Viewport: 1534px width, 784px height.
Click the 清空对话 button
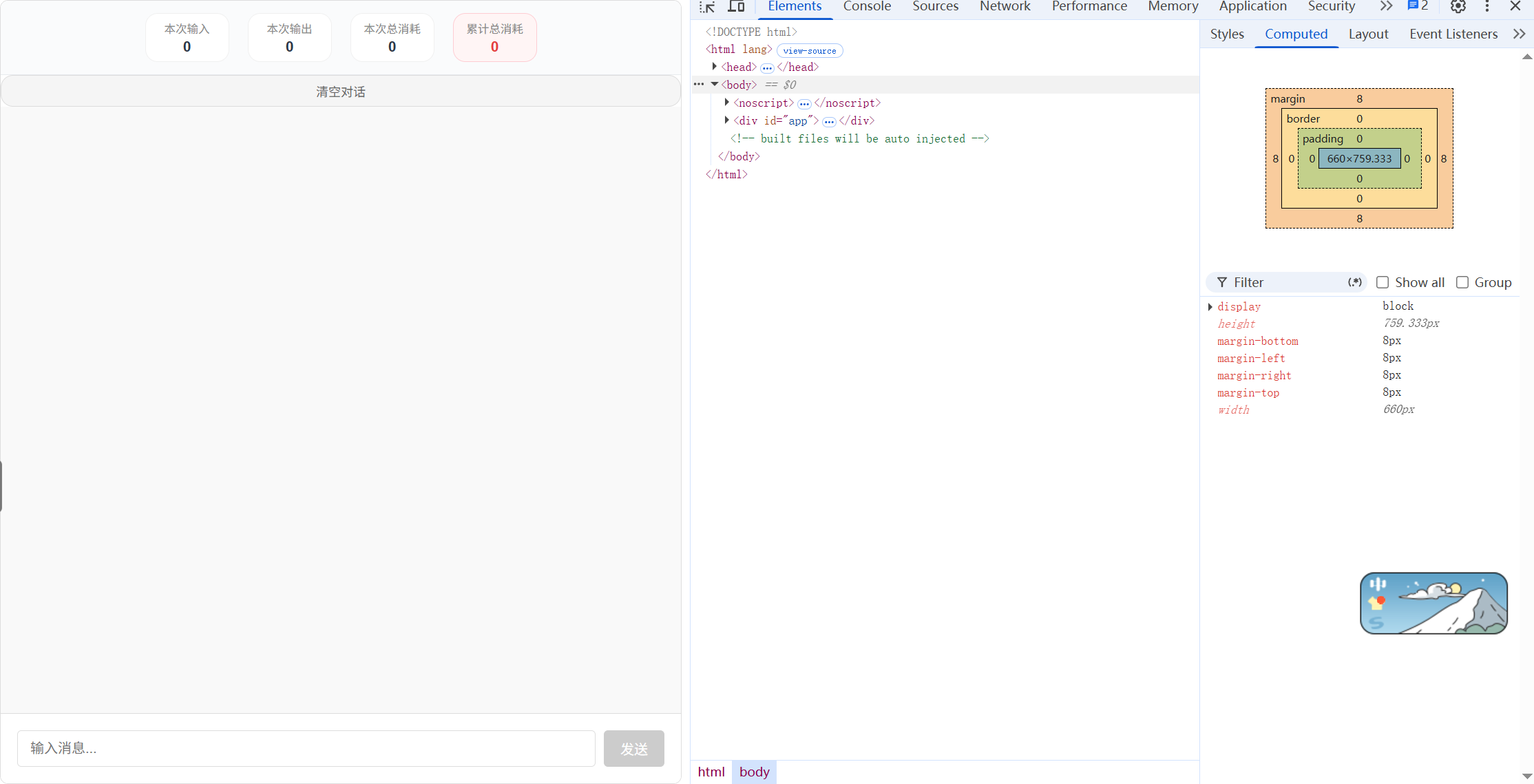(341, 92)
